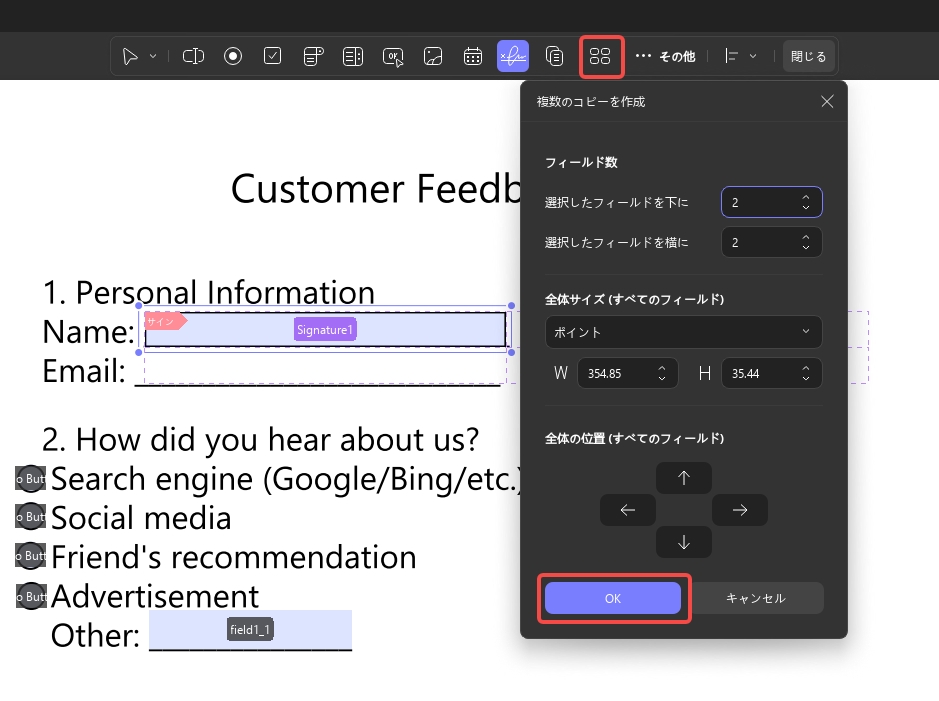Select radio button beside Search engine
Screen dimensions: 939x701
[31, 479]
